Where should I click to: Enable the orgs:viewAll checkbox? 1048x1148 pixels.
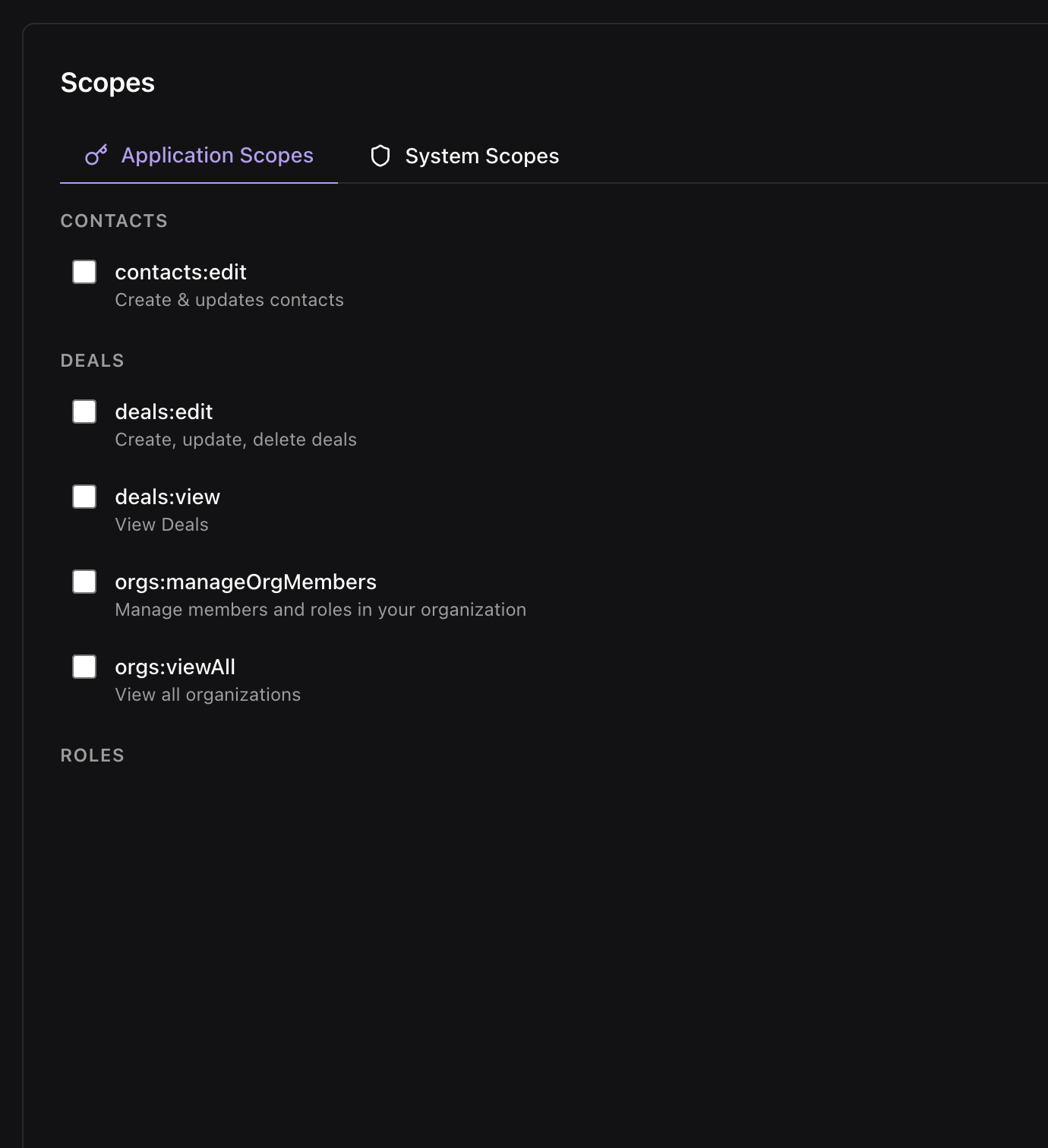coord(84,667)
